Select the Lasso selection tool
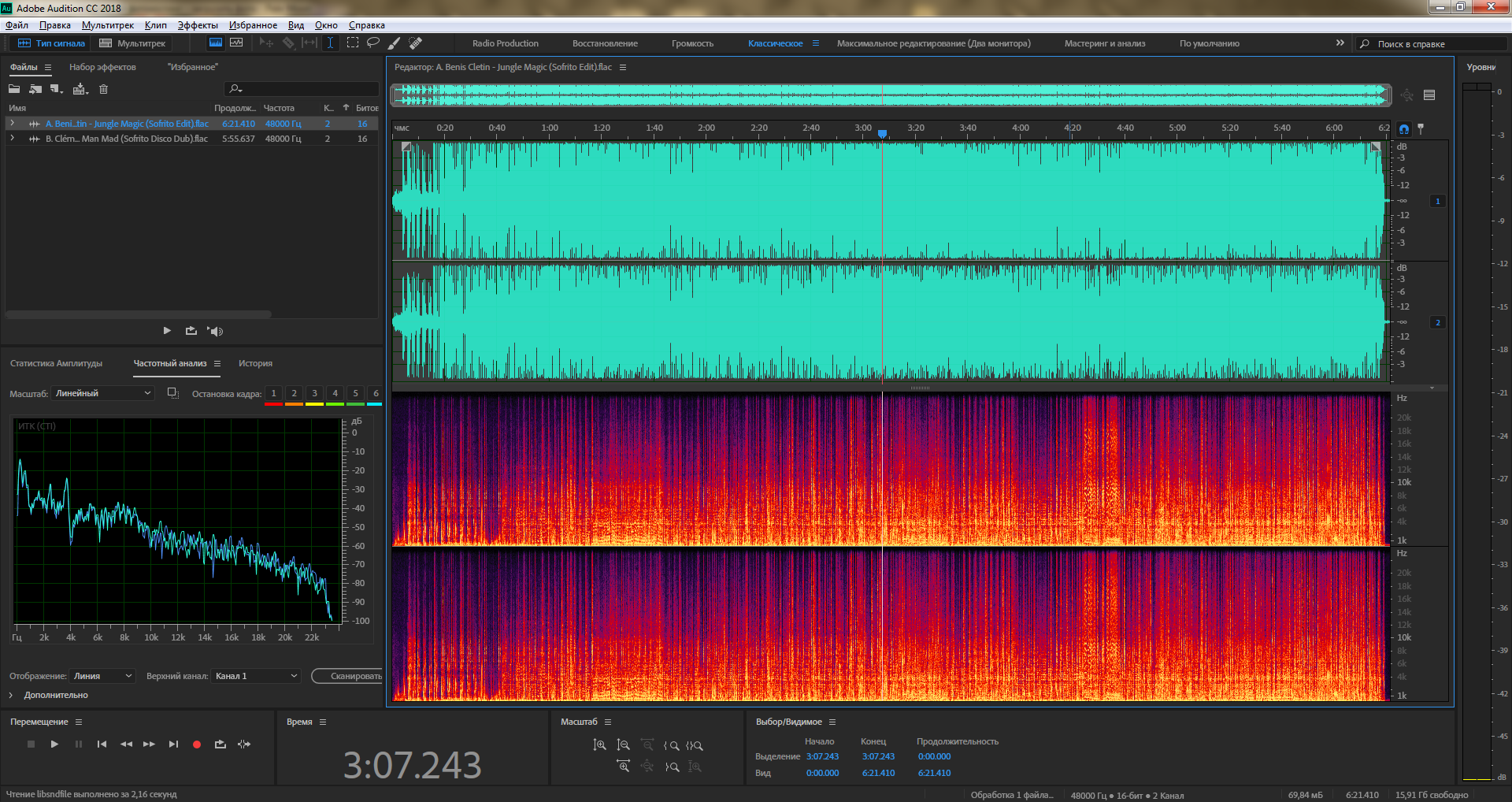This screenshot has height=802, width=1512. pyautogui.click(x=372, y=43)
